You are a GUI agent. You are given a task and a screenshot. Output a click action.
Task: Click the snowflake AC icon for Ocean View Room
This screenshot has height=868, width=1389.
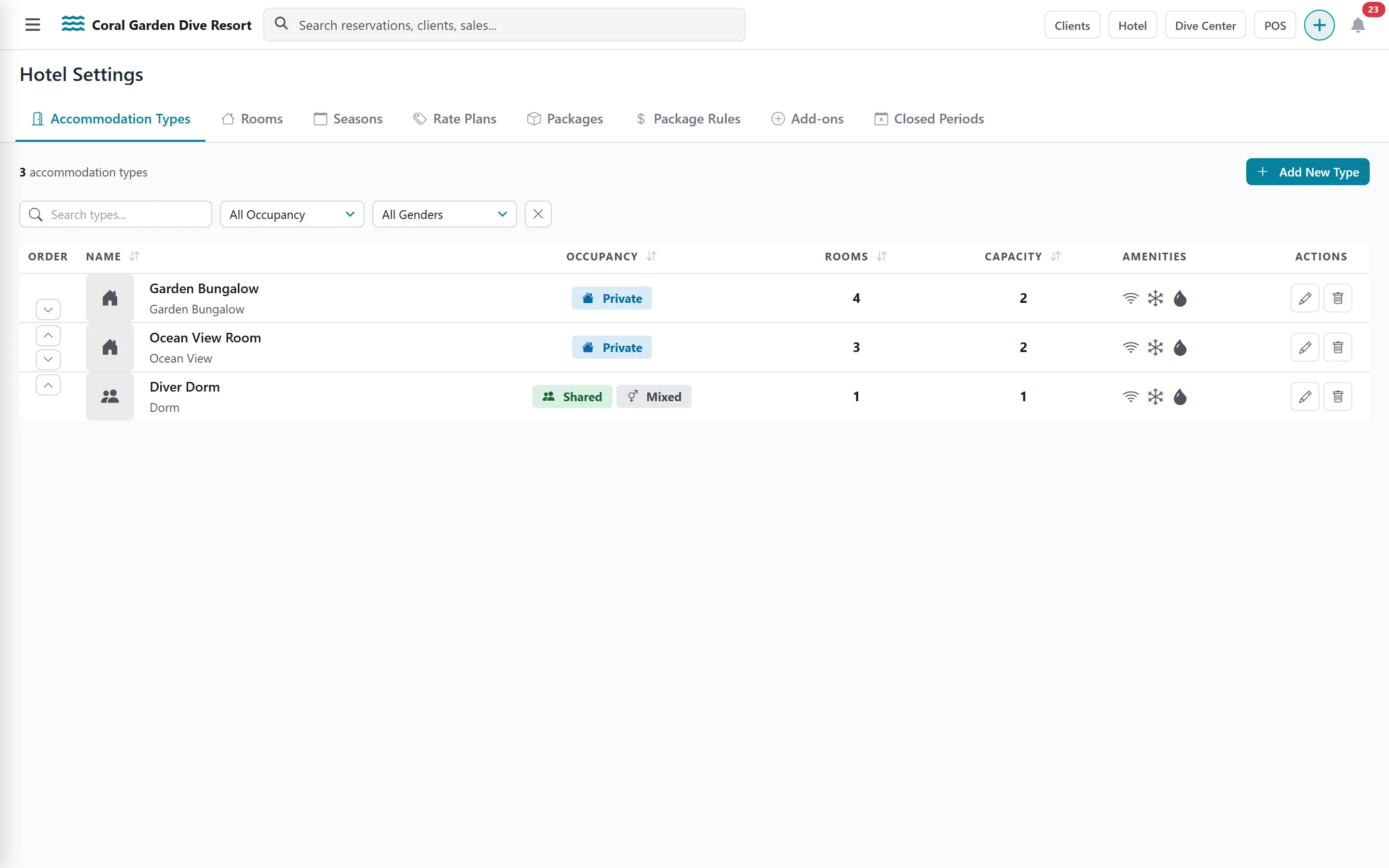pyautogui.click(x=1155, y=348)
